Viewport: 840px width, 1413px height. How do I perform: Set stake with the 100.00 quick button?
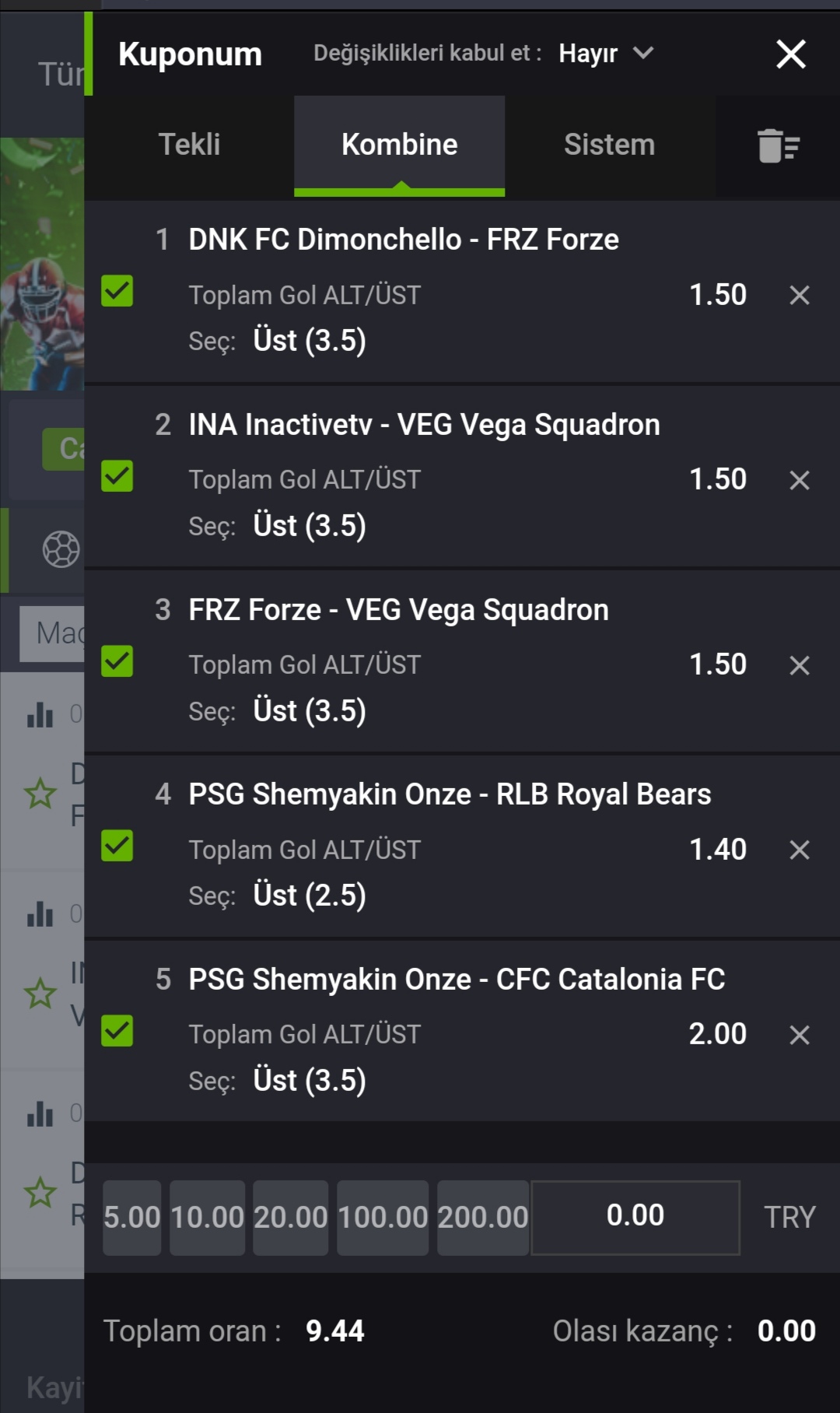click(383, 1218)
